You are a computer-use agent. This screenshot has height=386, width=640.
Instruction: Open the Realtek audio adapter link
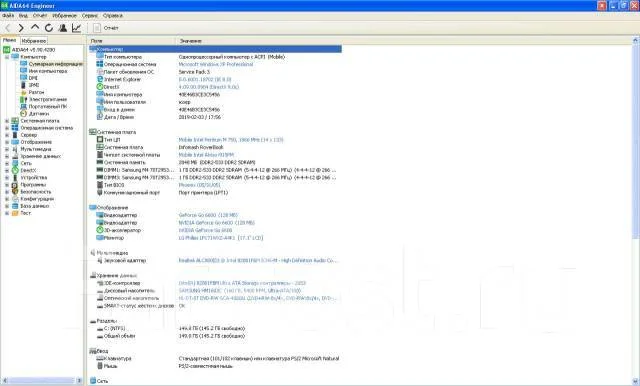pyautogui.click(x=258, y=260)
